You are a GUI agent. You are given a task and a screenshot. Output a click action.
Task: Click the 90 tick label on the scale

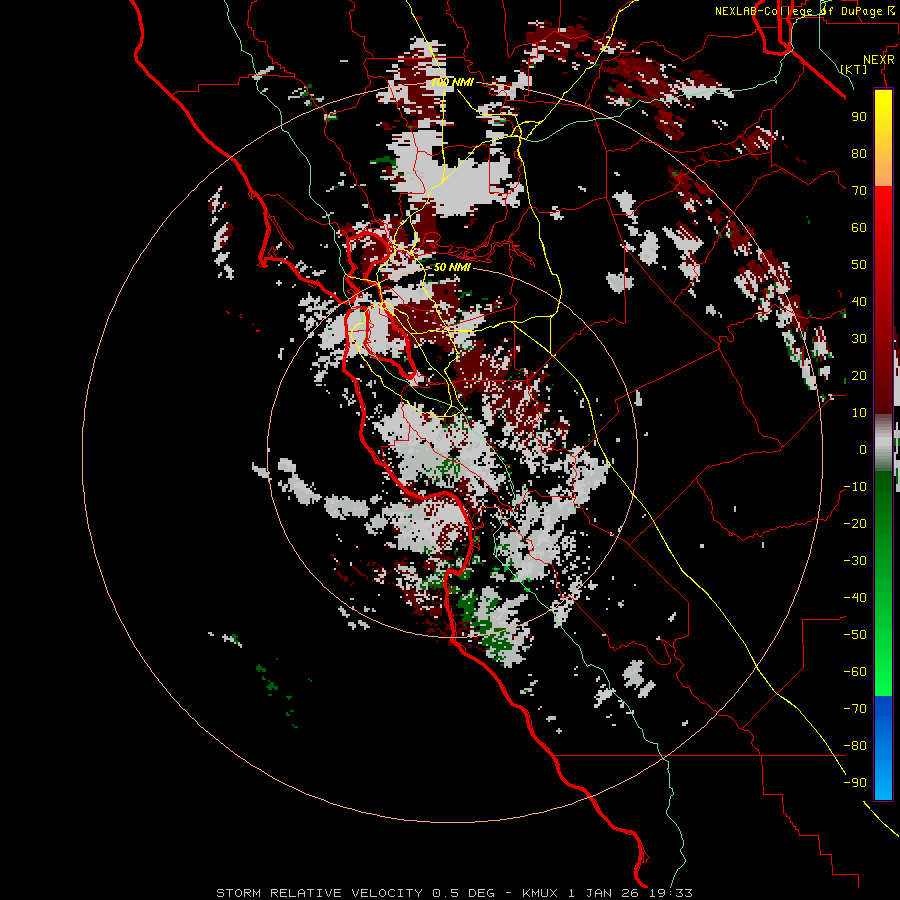[x=859, y=117]
